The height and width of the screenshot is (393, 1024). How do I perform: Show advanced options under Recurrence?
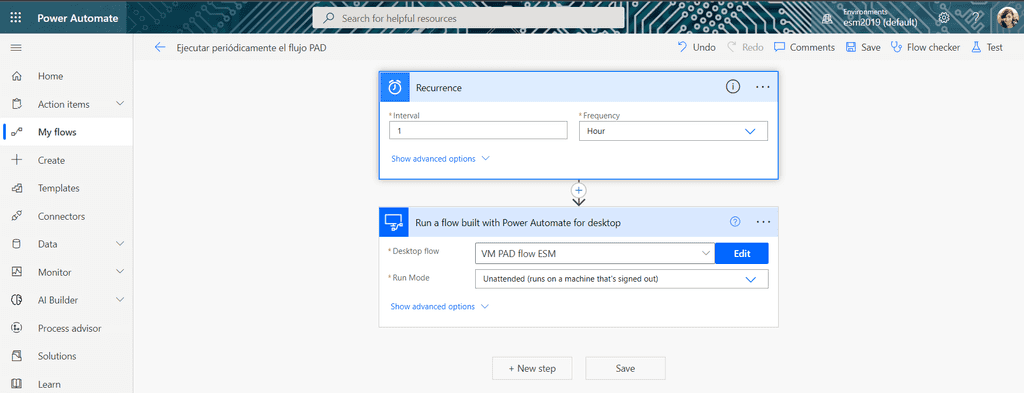pos(440,159)
